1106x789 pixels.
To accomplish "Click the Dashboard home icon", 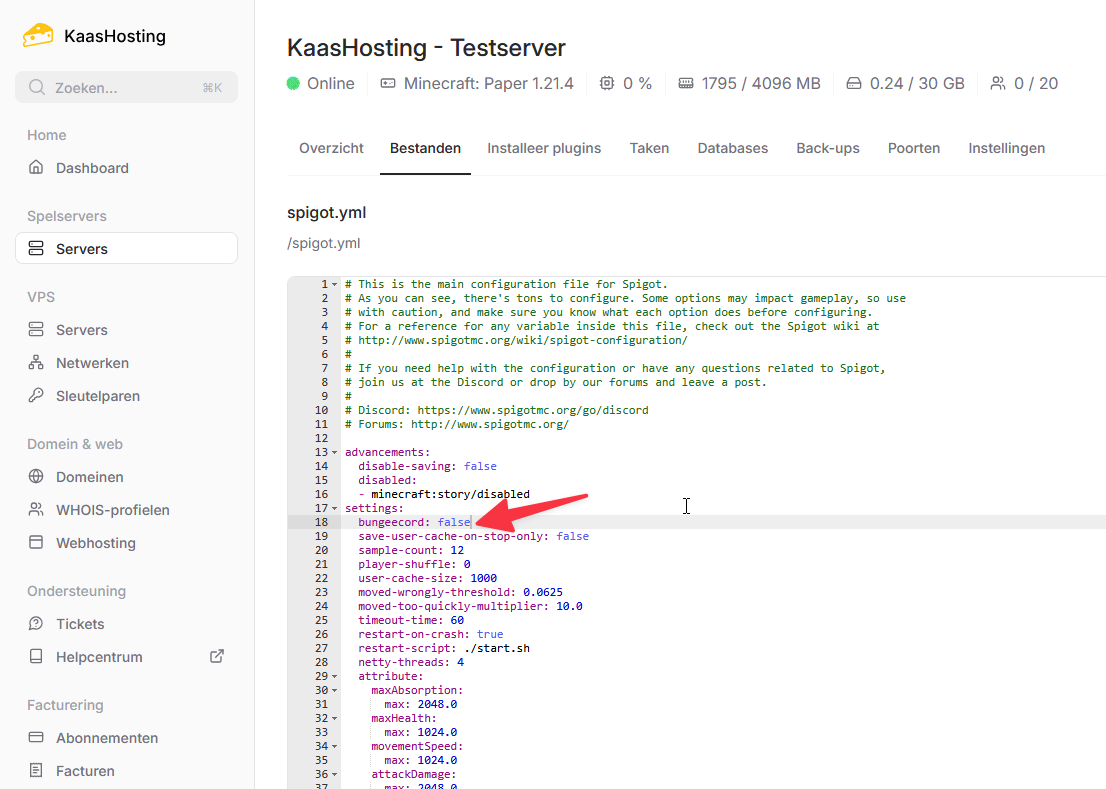I will click(37, 168).
